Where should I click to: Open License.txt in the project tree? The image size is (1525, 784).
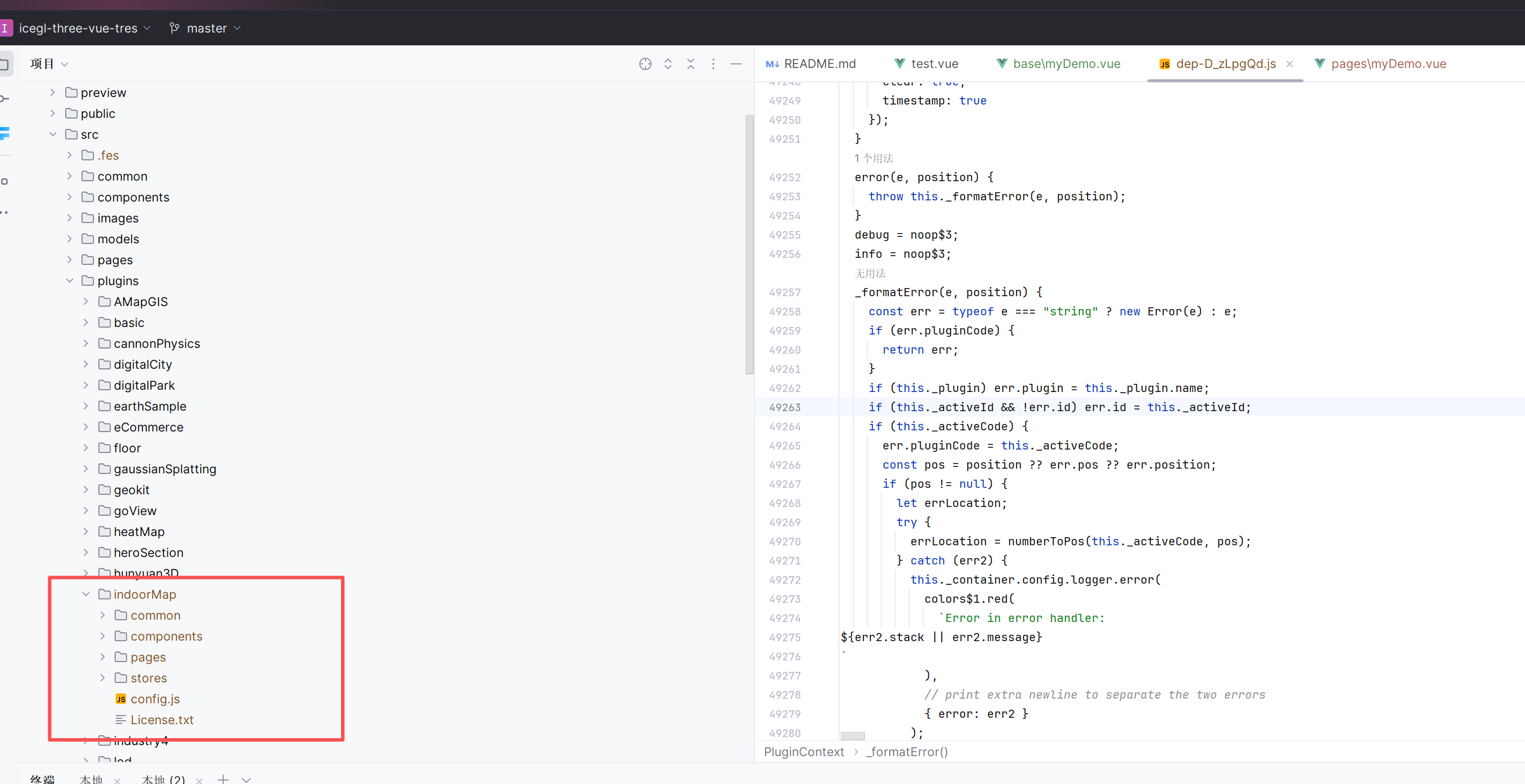162,720
